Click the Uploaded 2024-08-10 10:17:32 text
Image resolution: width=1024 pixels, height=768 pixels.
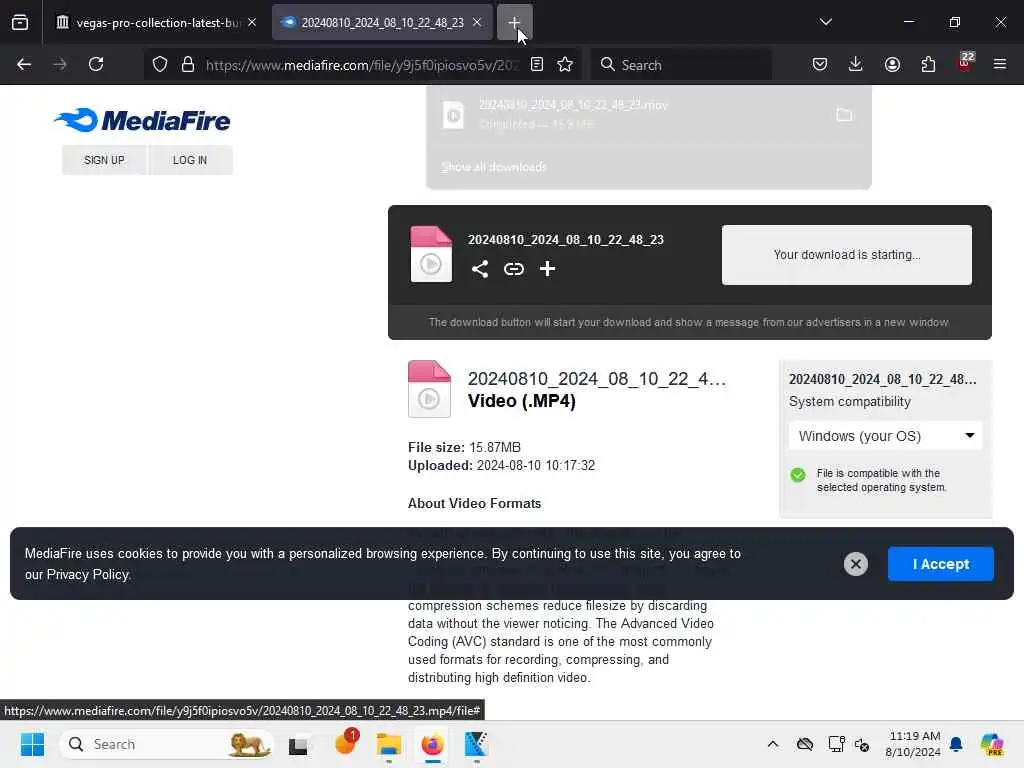502,466
